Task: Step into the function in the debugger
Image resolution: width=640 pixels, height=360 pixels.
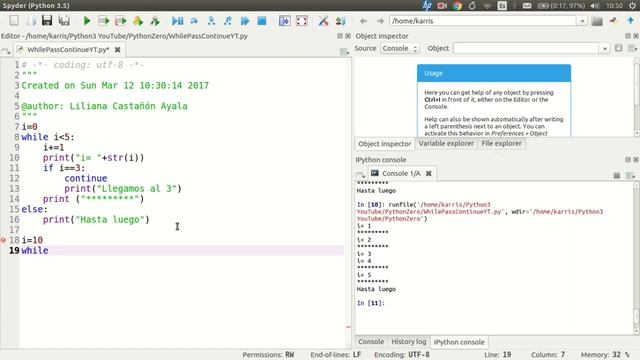Action: point(211,21)
